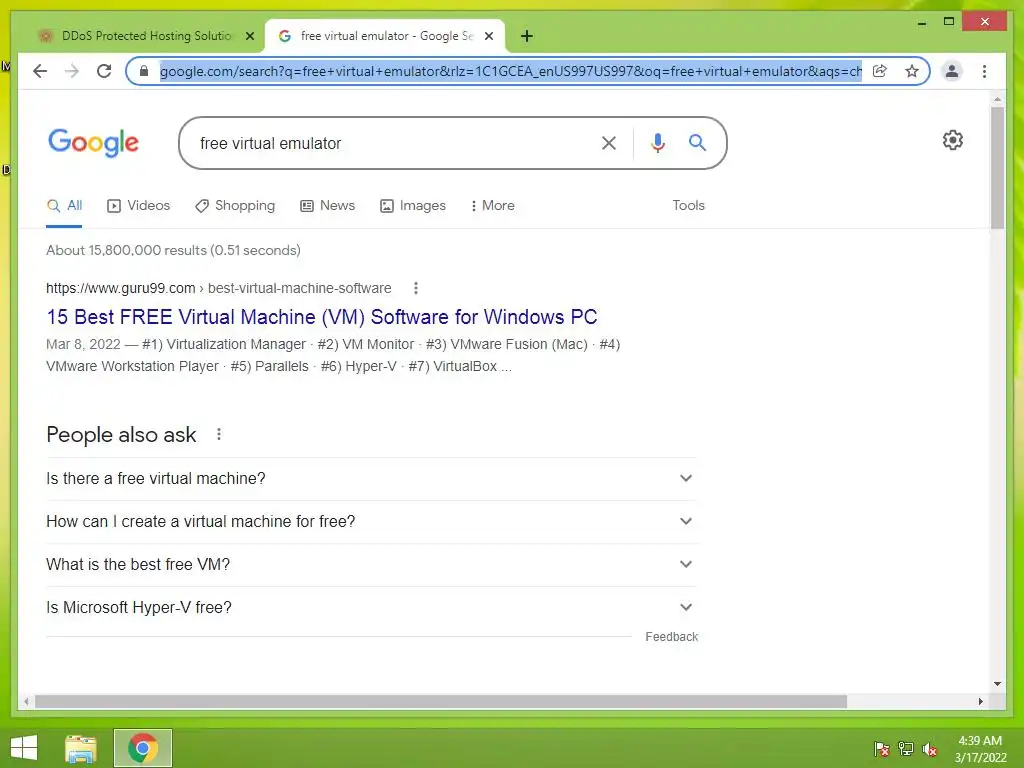Viewport: 1024px width, 768px height.
Task: Open options dots beside guru99 result URL
Action: (416, 288)
